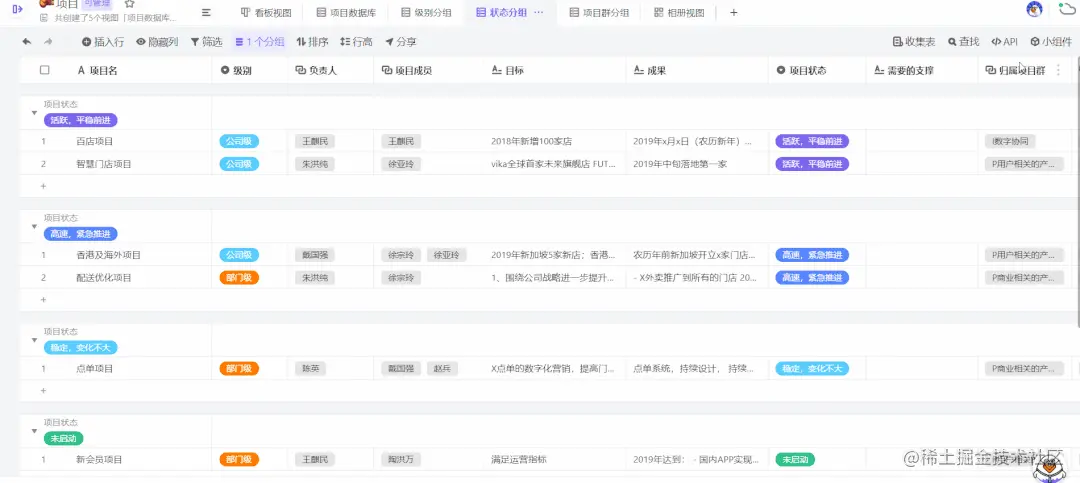Viewport: 1080px width, 483px height.
Task: Click the 成果 column header
Action: coord(697,70)
